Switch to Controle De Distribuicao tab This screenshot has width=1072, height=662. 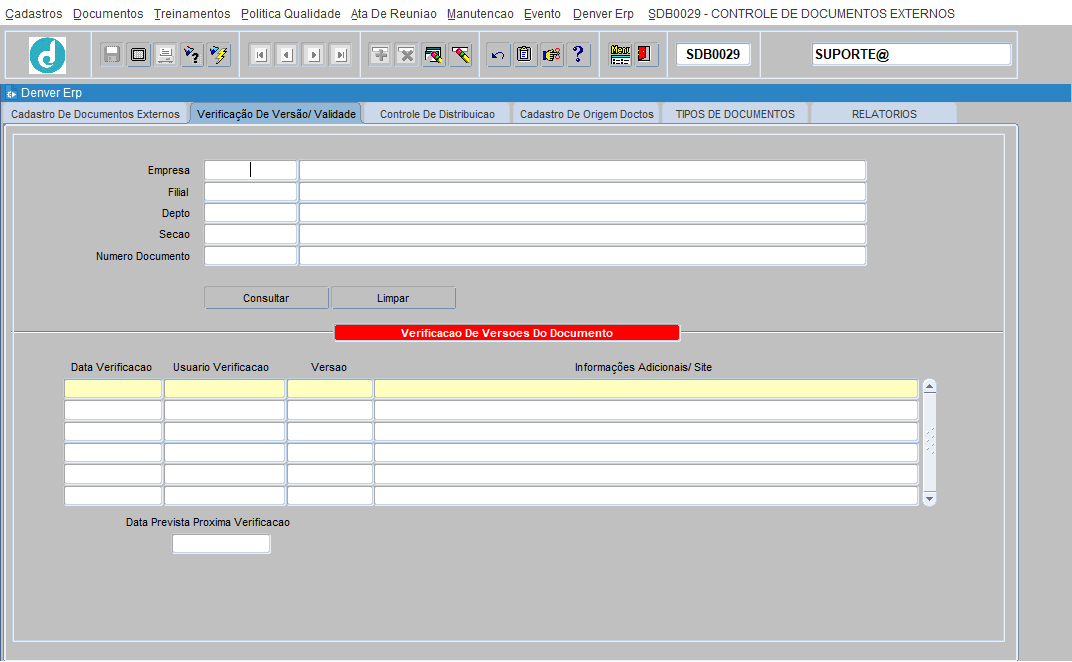point(437,114)
